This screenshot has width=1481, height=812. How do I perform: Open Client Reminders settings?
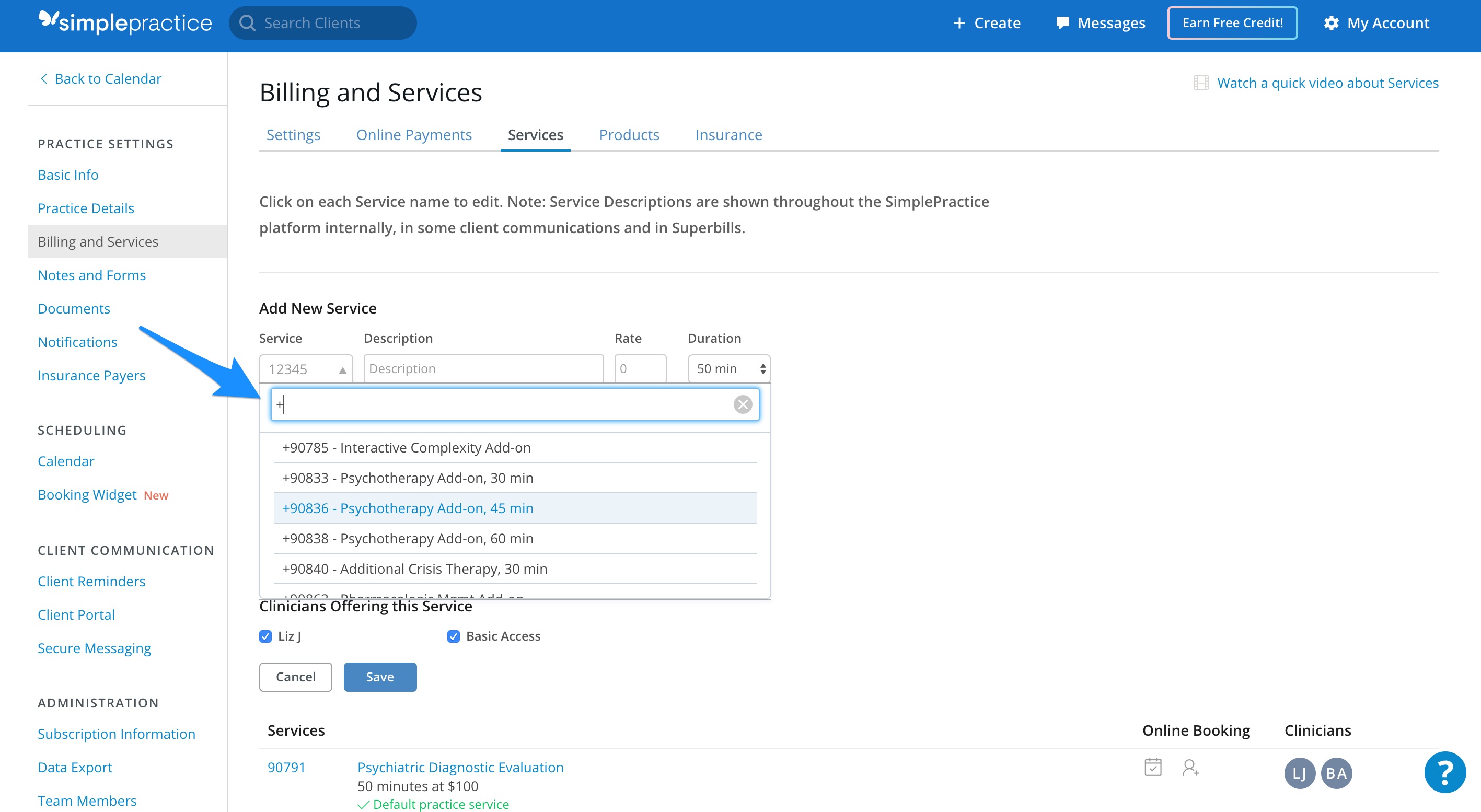91,581
